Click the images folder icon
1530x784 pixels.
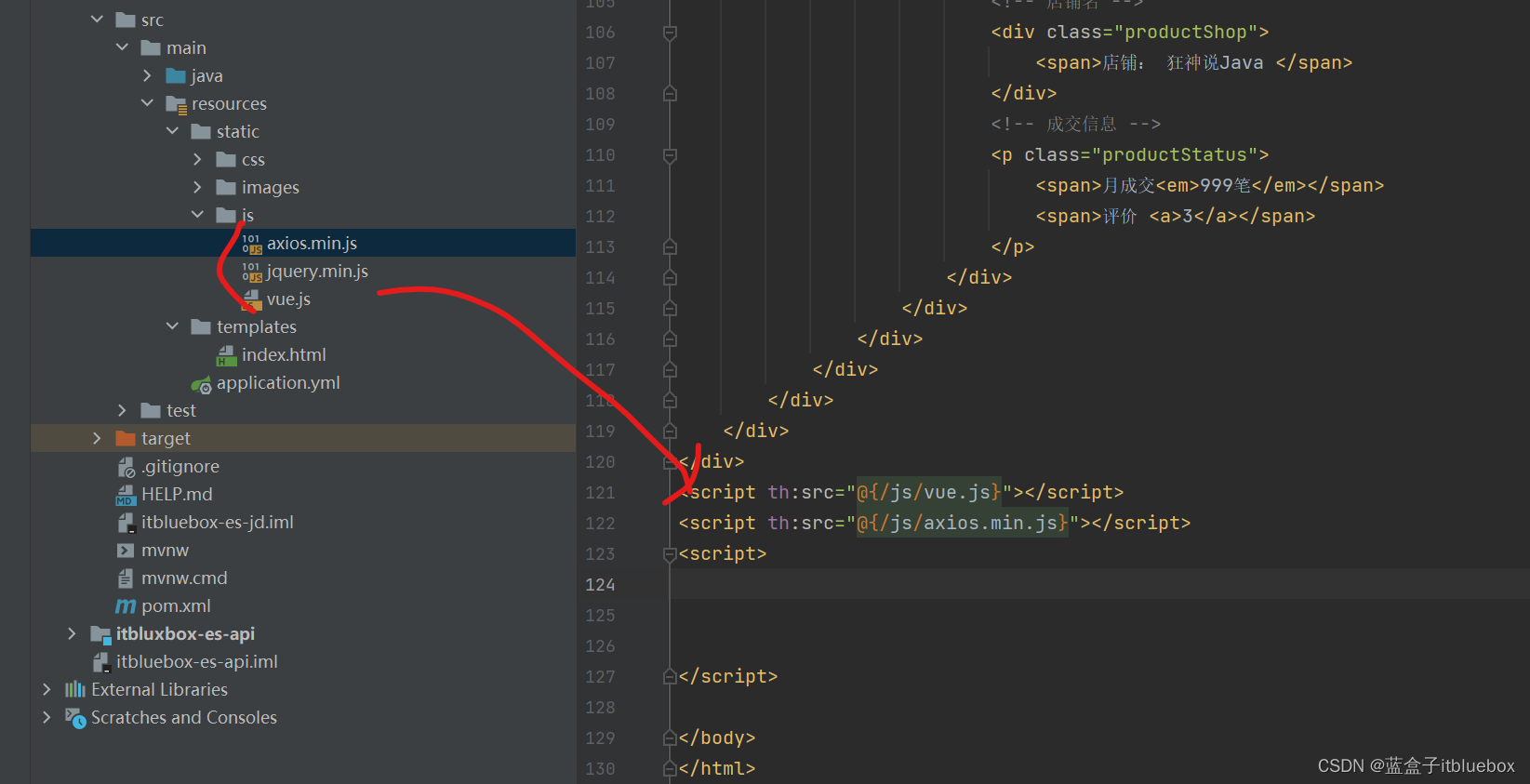coord(226,187)
